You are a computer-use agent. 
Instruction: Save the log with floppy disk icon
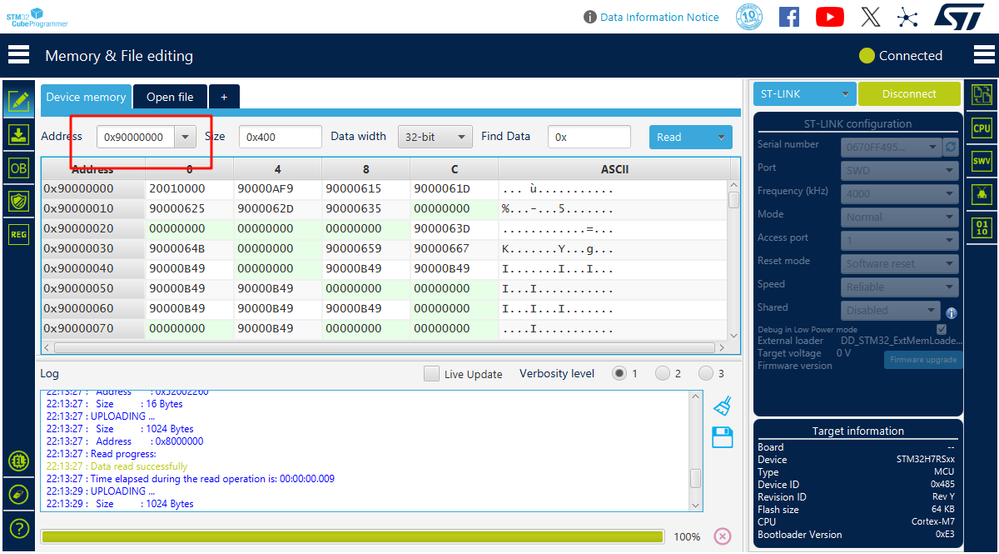tap(722, 437)
